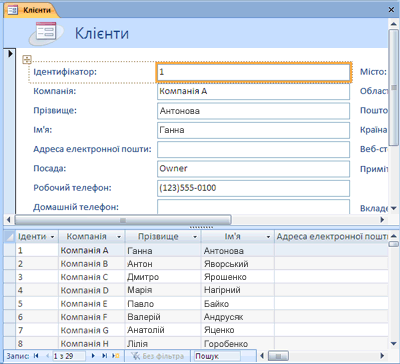Click cell Яворський in datasheet
The image size is (400, 364).
[238, 264]
